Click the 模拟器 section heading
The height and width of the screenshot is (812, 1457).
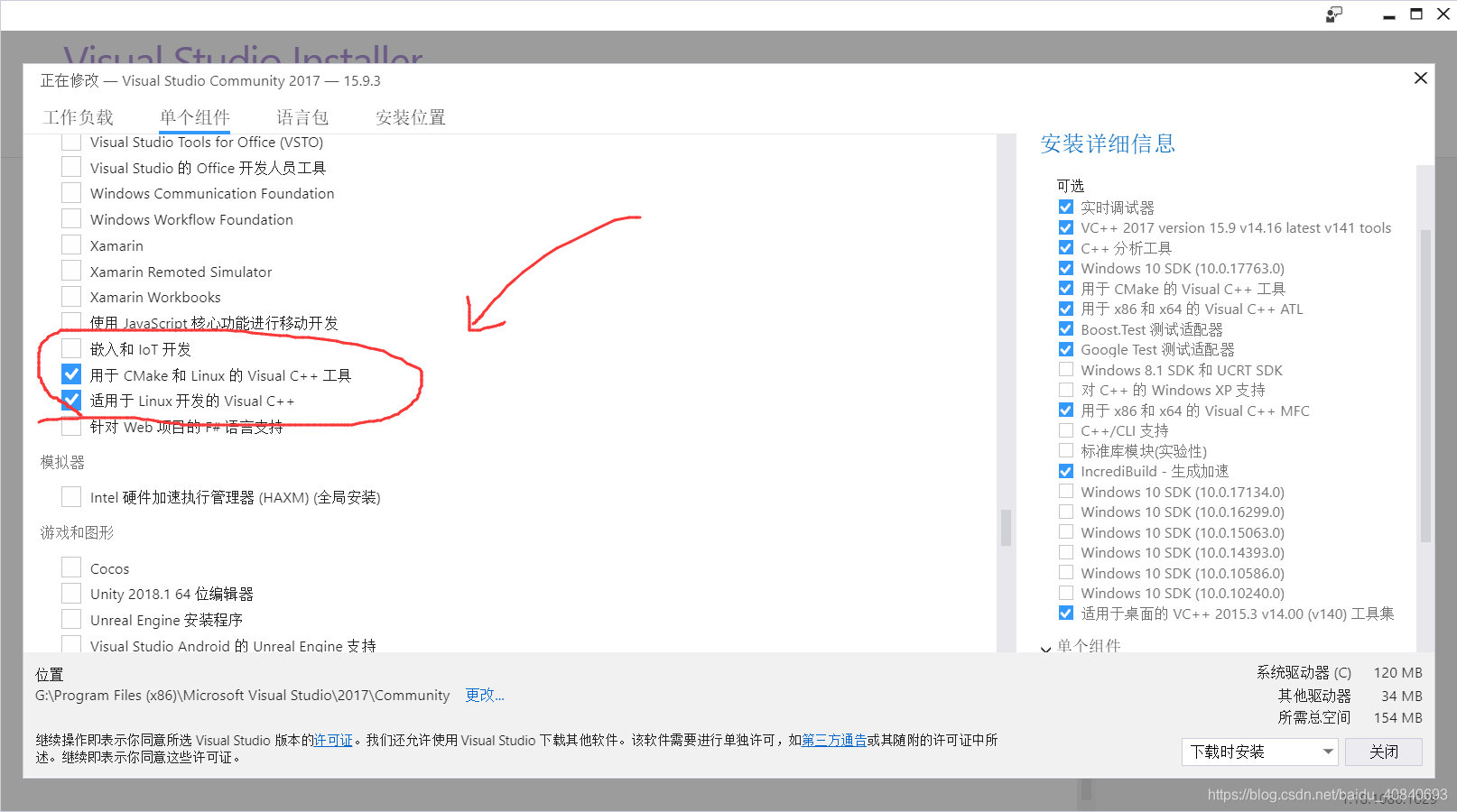[x=62, y=462]
